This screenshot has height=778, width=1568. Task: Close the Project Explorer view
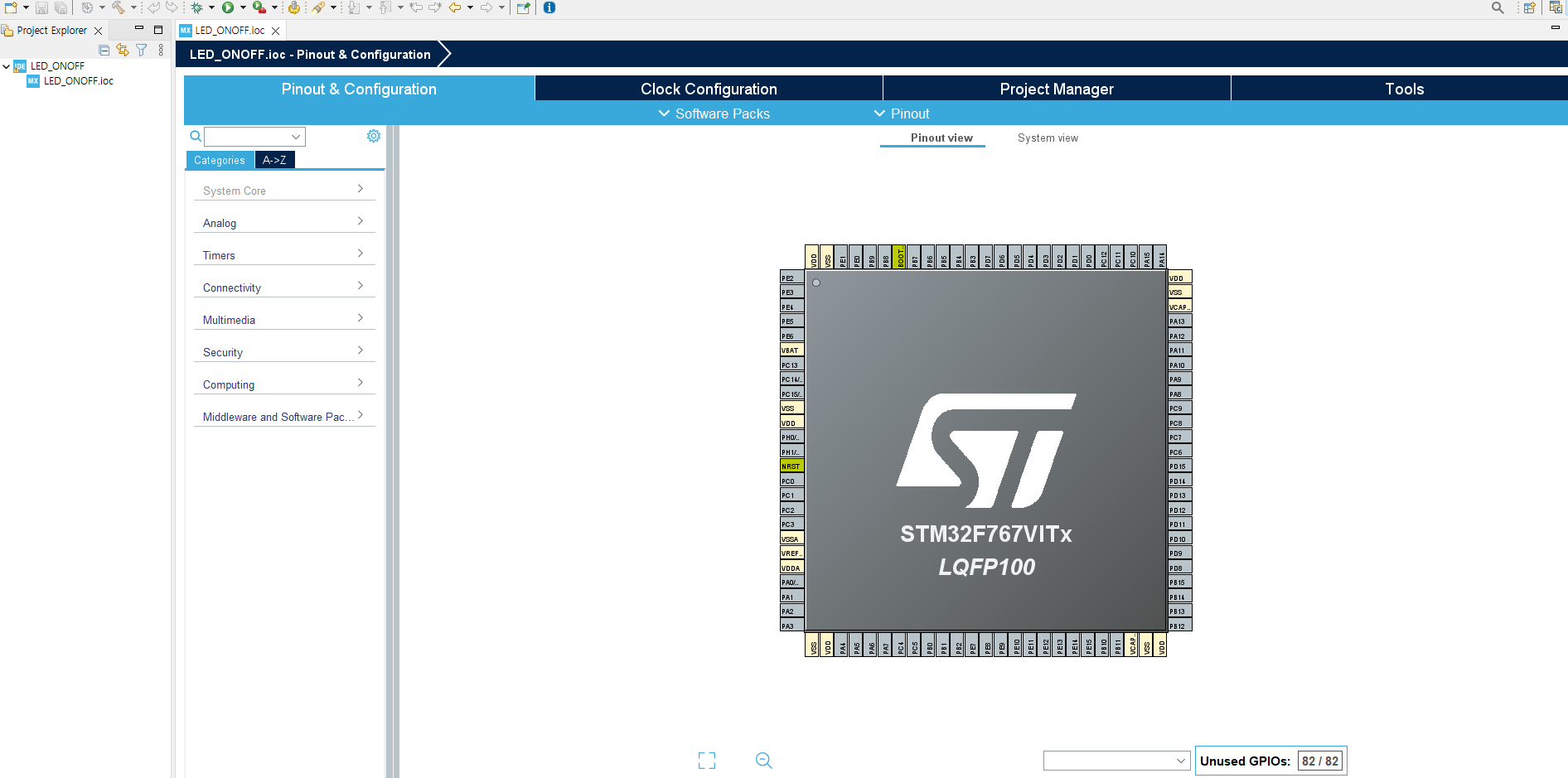click(x=99, y=31)
